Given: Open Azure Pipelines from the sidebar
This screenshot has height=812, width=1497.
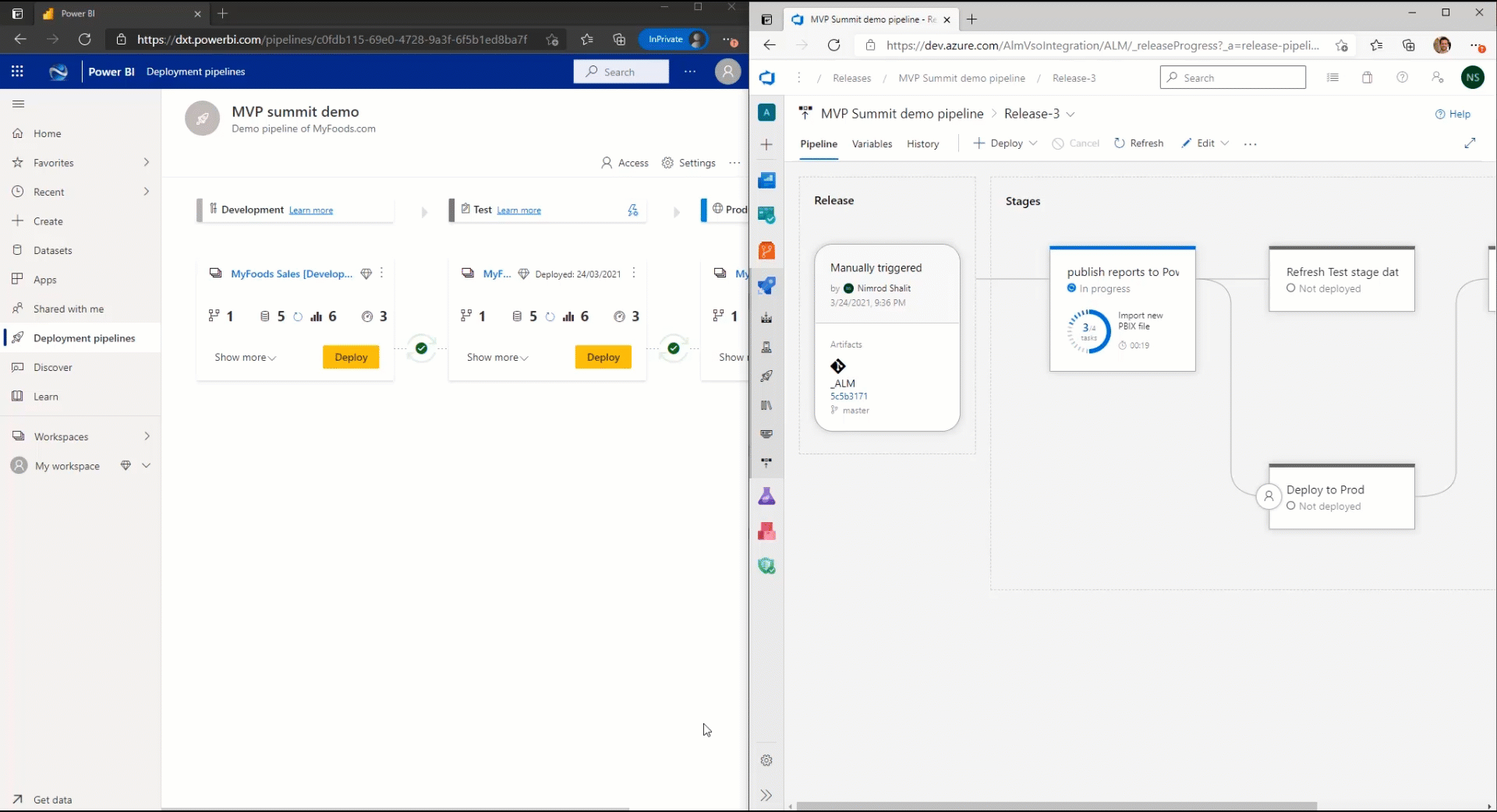Looking at the screenshot, I should point(766,286).
